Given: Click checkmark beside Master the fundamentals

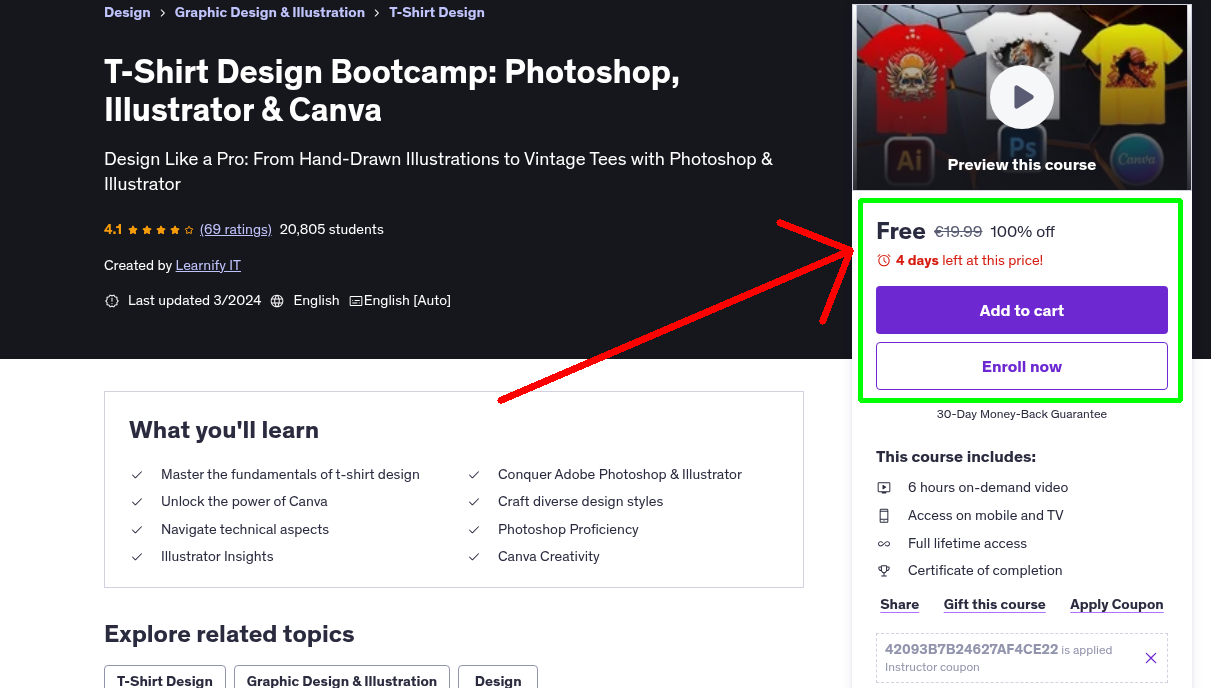Looking at the screenshot, I should (x=138, y=475).
